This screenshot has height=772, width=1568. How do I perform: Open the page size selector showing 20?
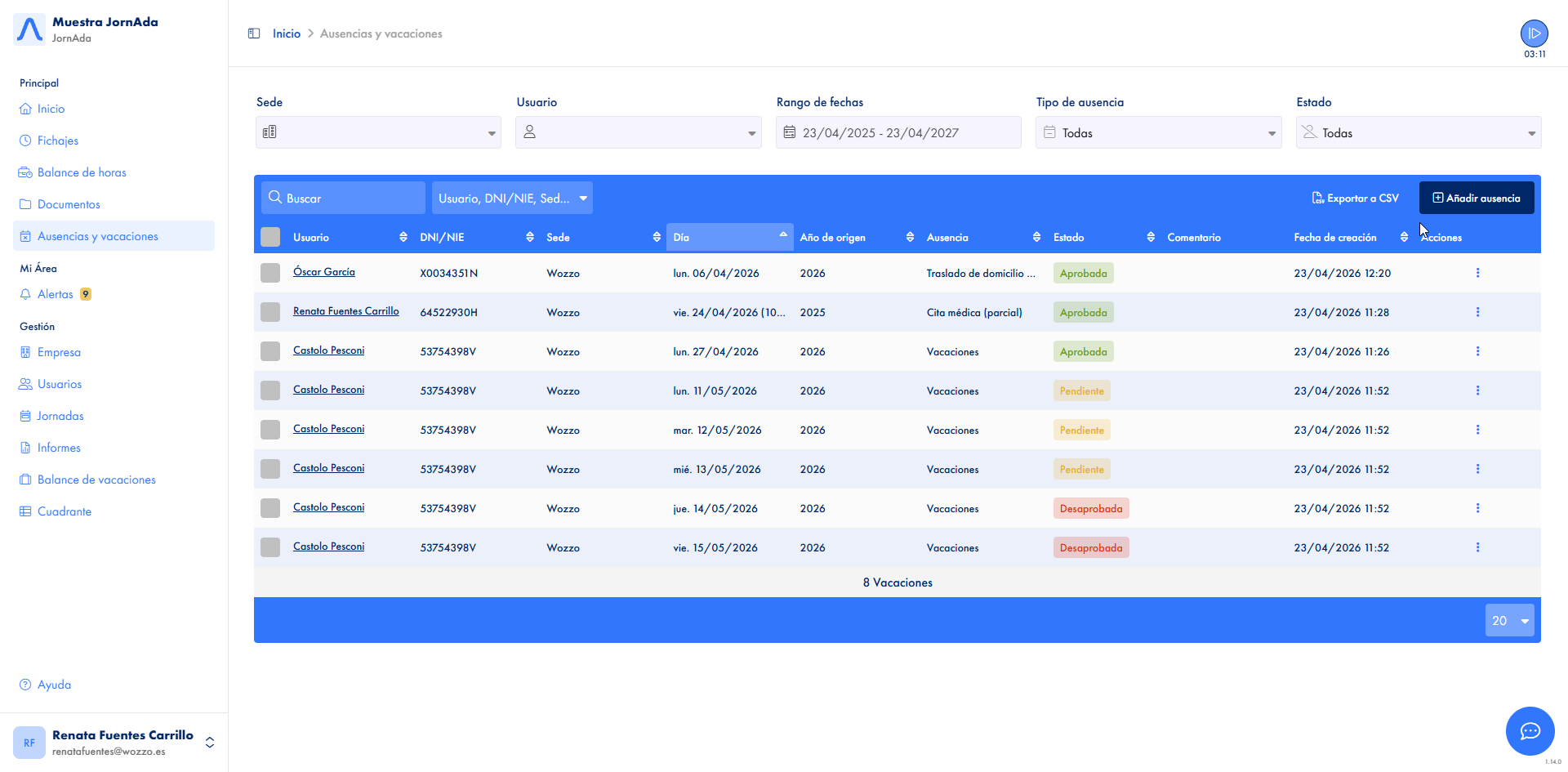click(1509, 620)
